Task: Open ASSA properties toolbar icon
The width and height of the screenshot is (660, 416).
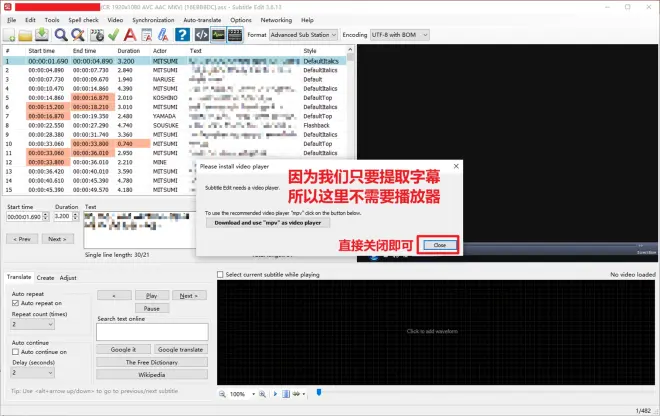Action: [x=146, y=35]
